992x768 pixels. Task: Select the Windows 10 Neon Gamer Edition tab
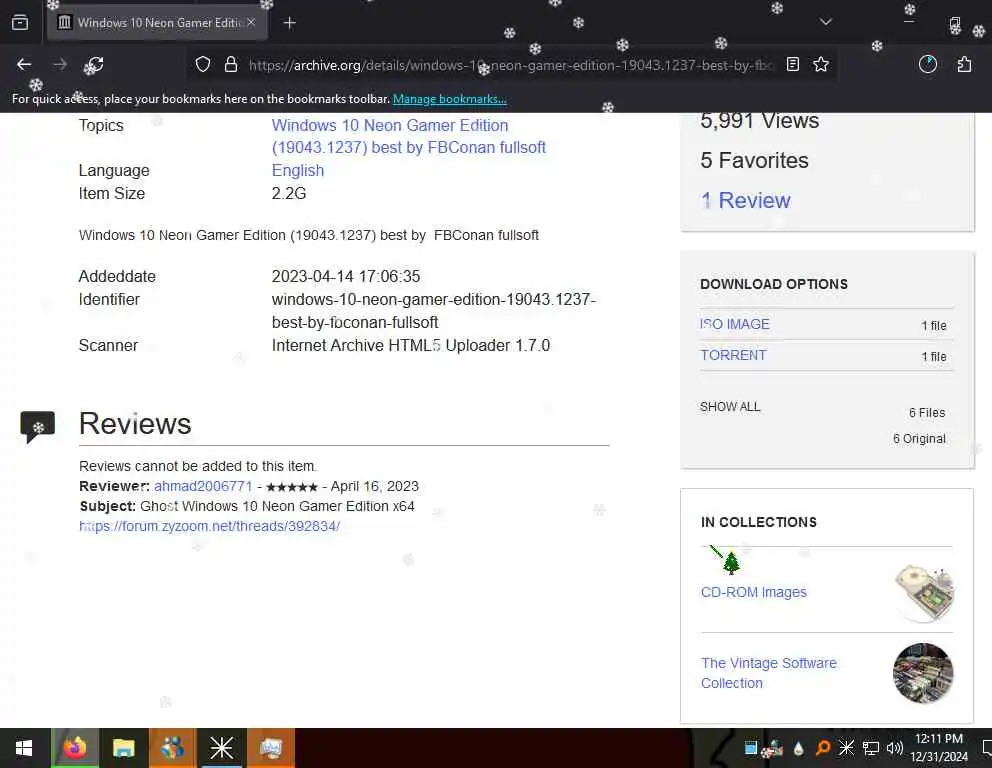158,23
